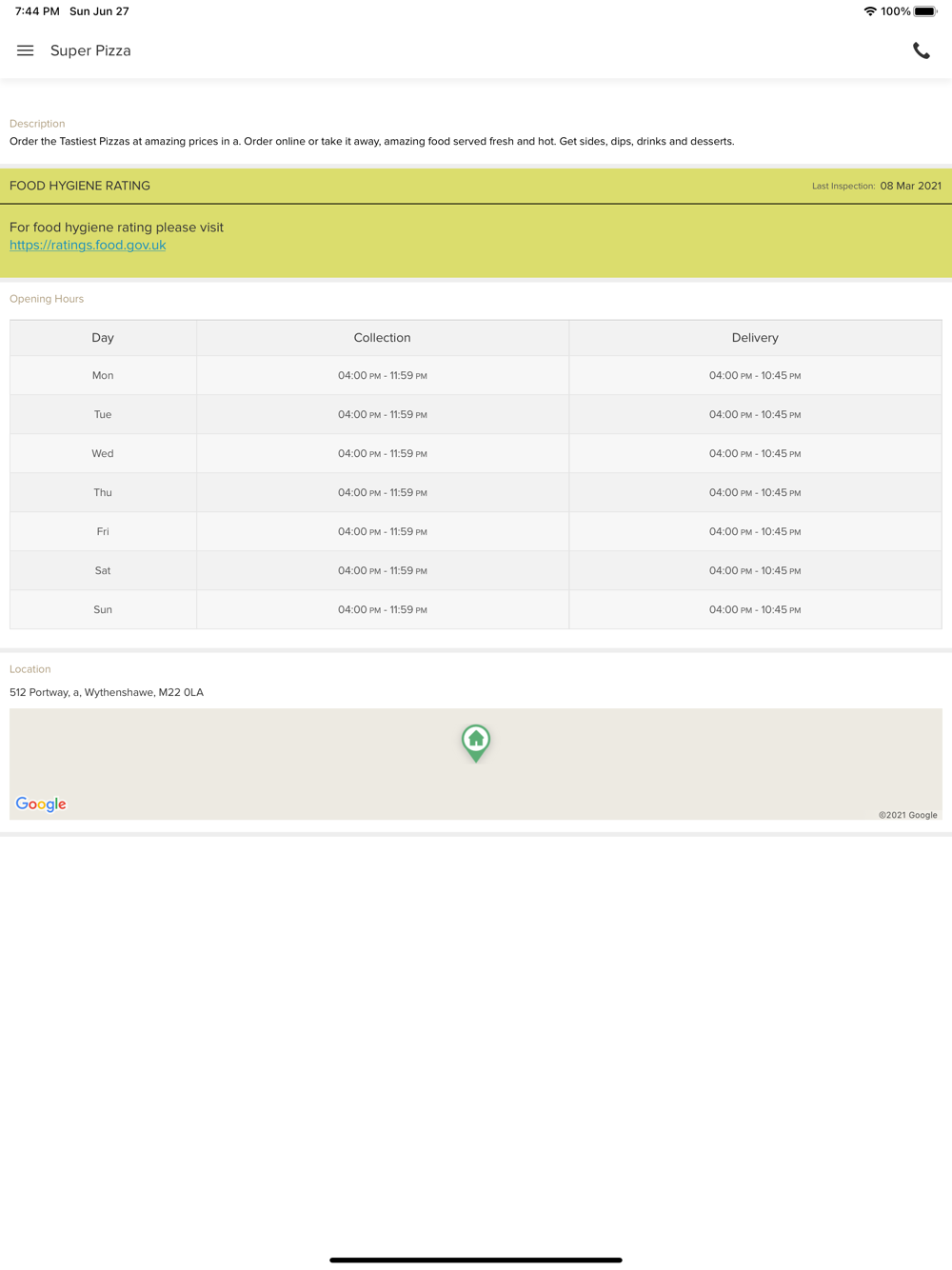The height and width of the screenshot is (1270, 952).
Task: Select the Sat row day cell
Action: (103, 570)
